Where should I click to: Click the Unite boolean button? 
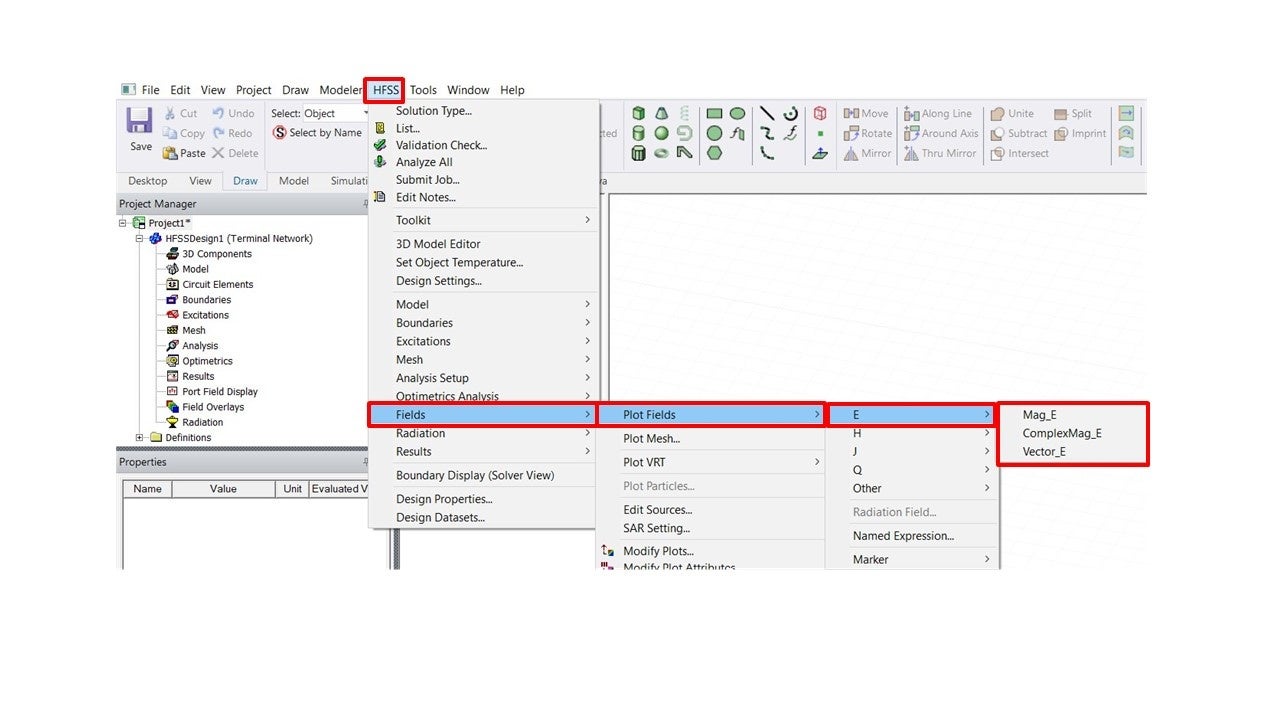(1012, 114)
